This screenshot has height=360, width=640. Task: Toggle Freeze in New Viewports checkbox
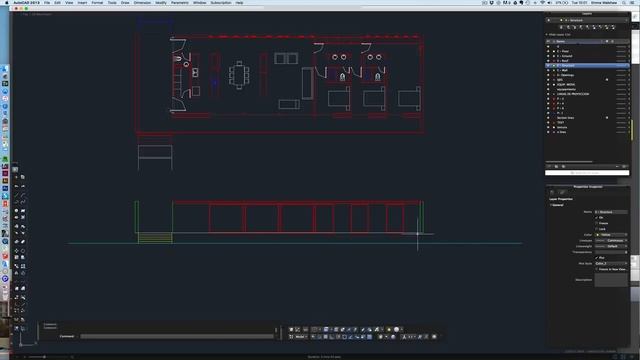click(597, 269)
